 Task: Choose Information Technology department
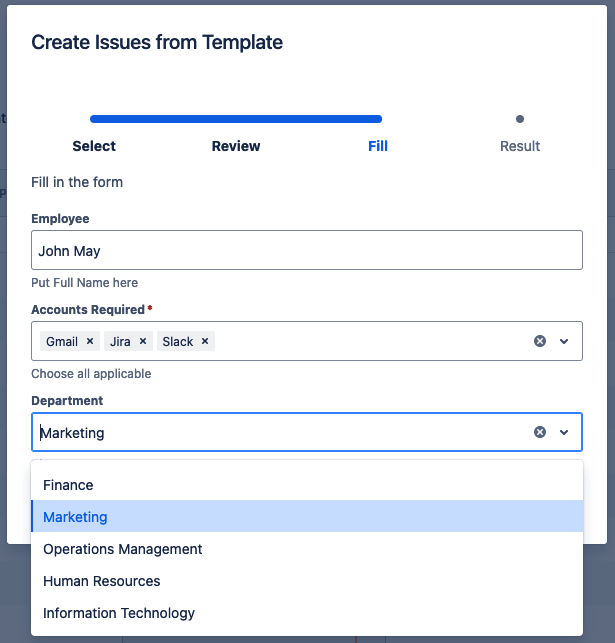click(118, 613)
